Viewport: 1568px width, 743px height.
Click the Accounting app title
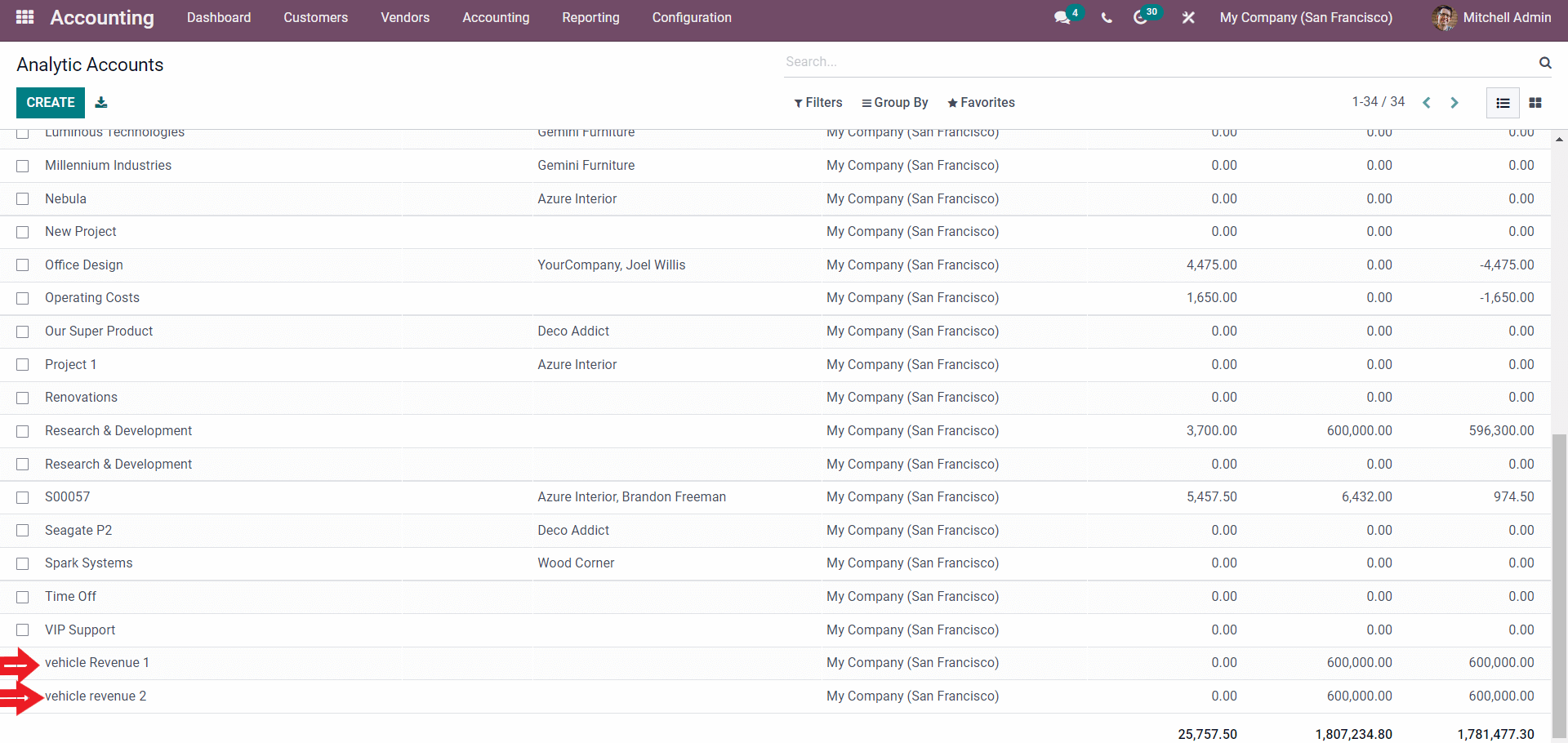[x=102, y=18]
